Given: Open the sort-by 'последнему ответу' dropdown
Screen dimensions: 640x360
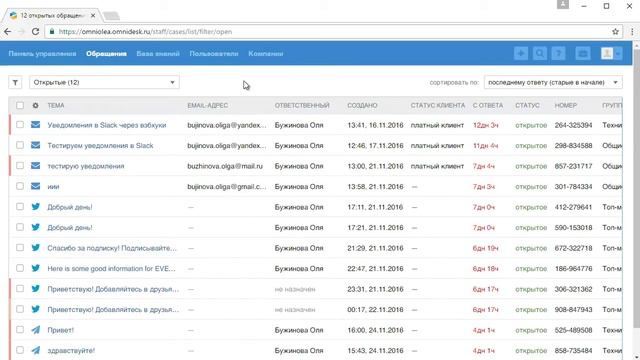Looking at the screenshot, I should [x=553, y=82].
